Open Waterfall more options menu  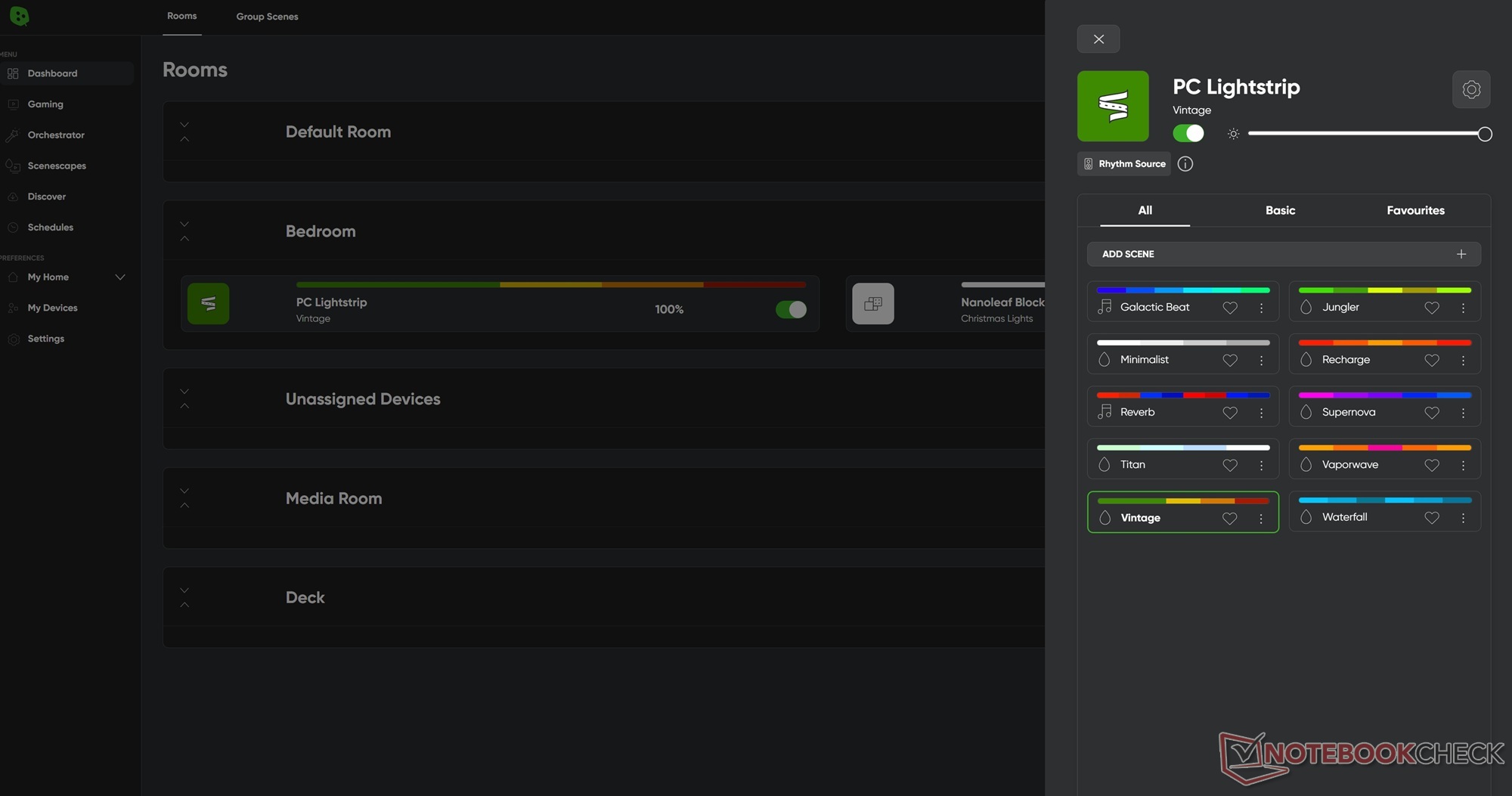tap(1463, 518)
